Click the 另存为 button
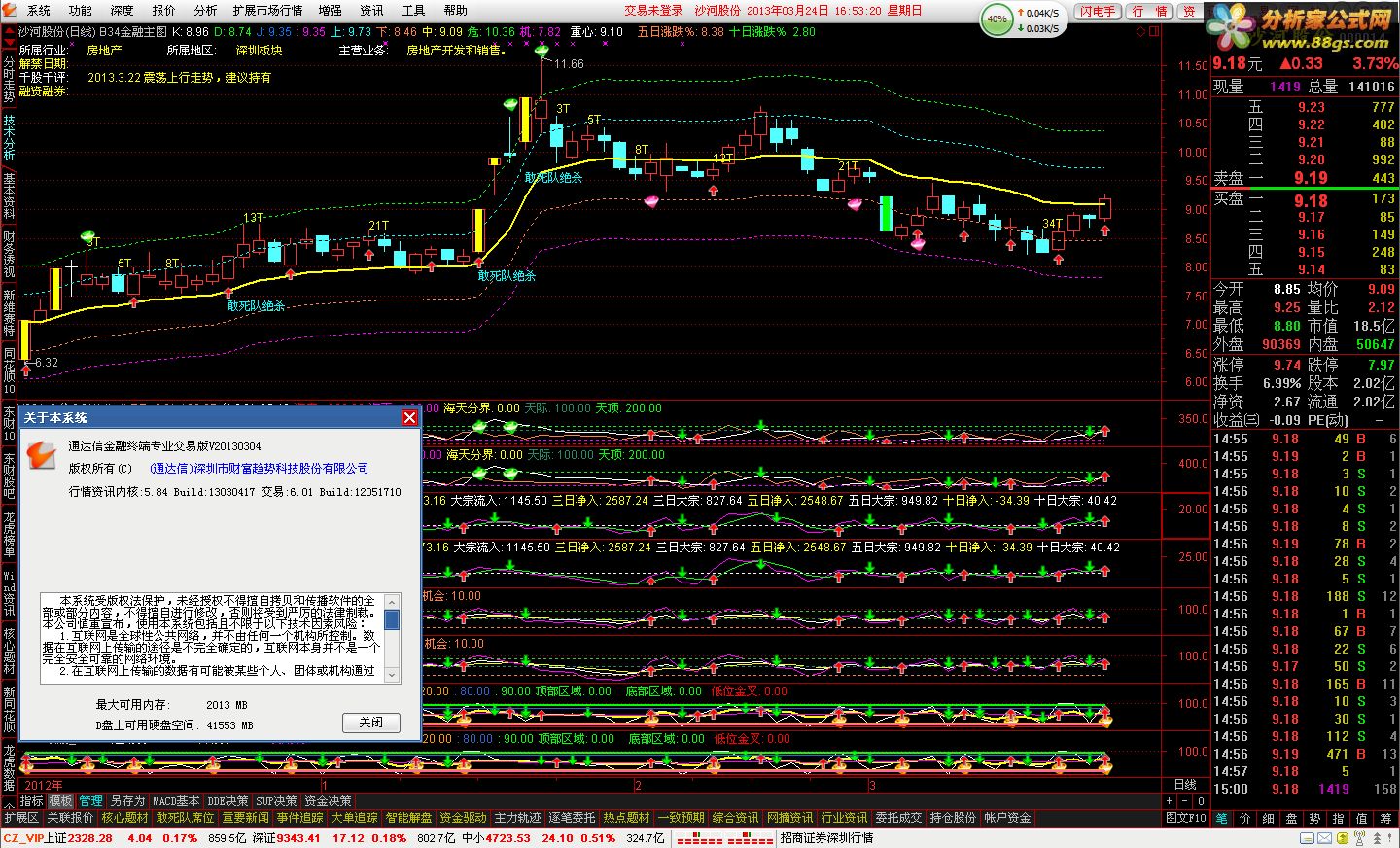 pyautogui.click(x=127, y=801)
